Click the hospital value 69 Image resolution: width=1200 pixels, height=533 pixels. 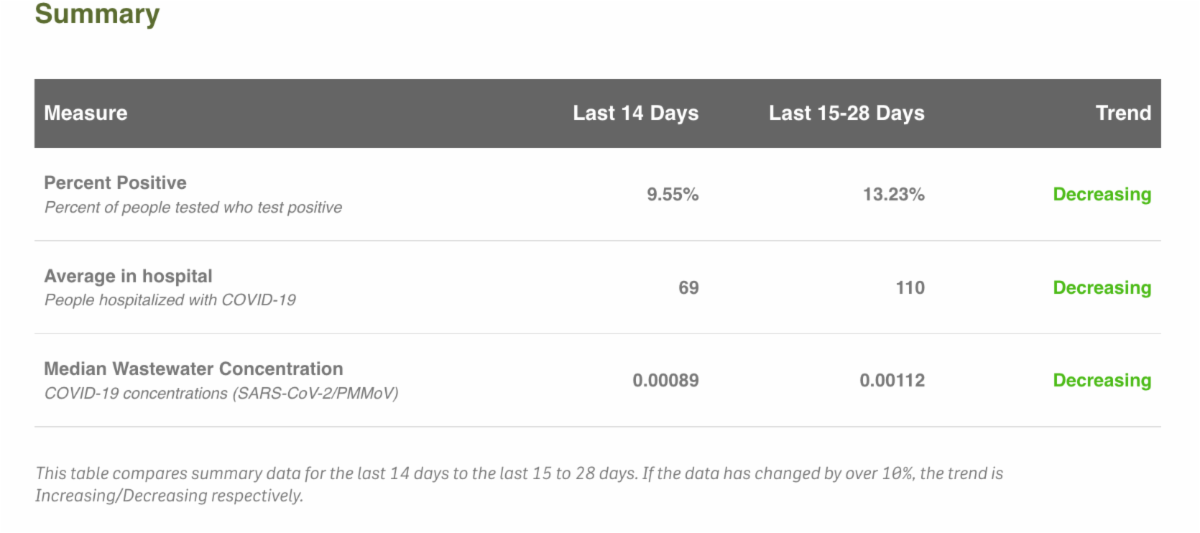[688, 288]
